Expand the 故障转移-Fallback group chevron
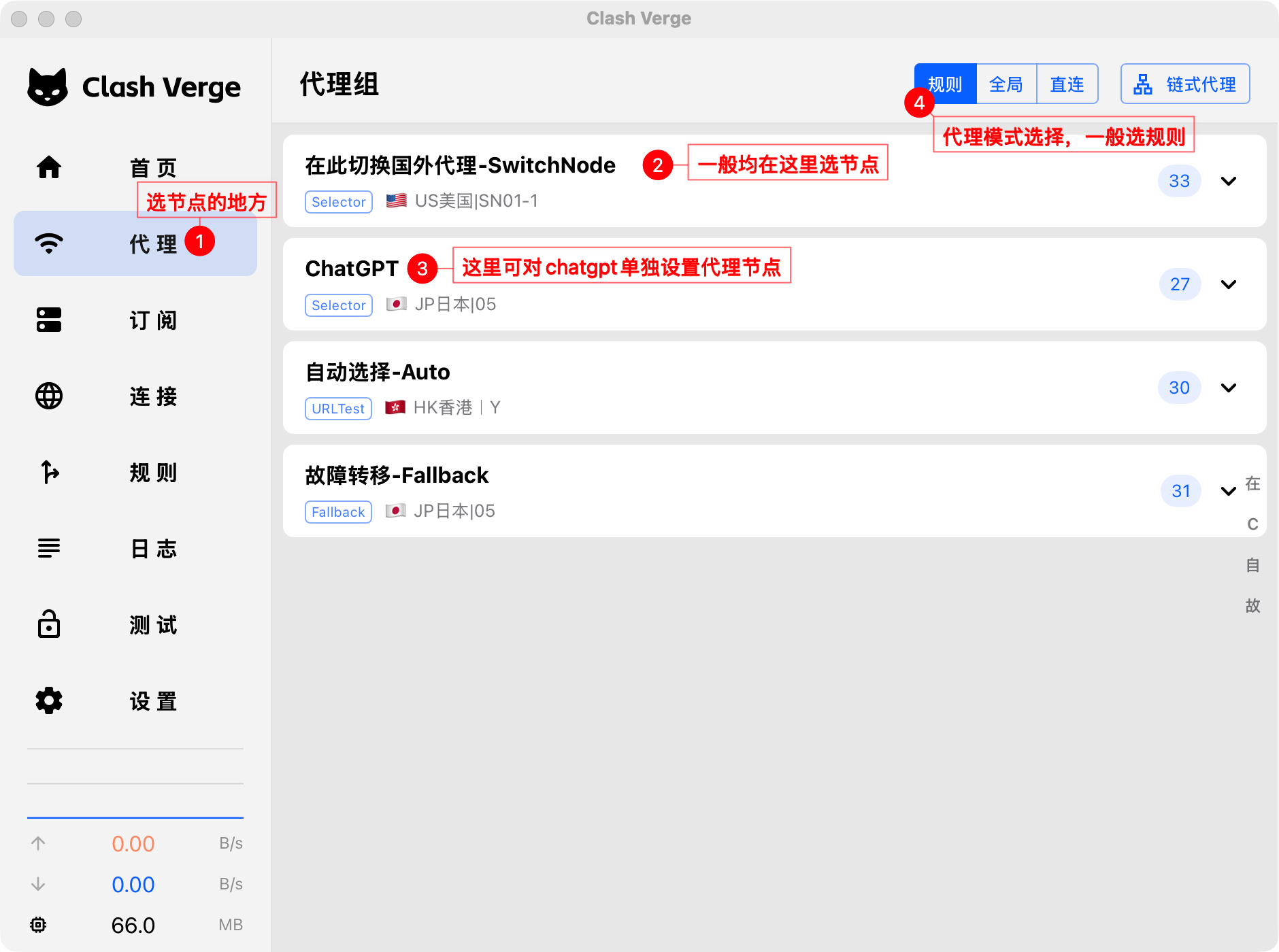 point(1229,491)
